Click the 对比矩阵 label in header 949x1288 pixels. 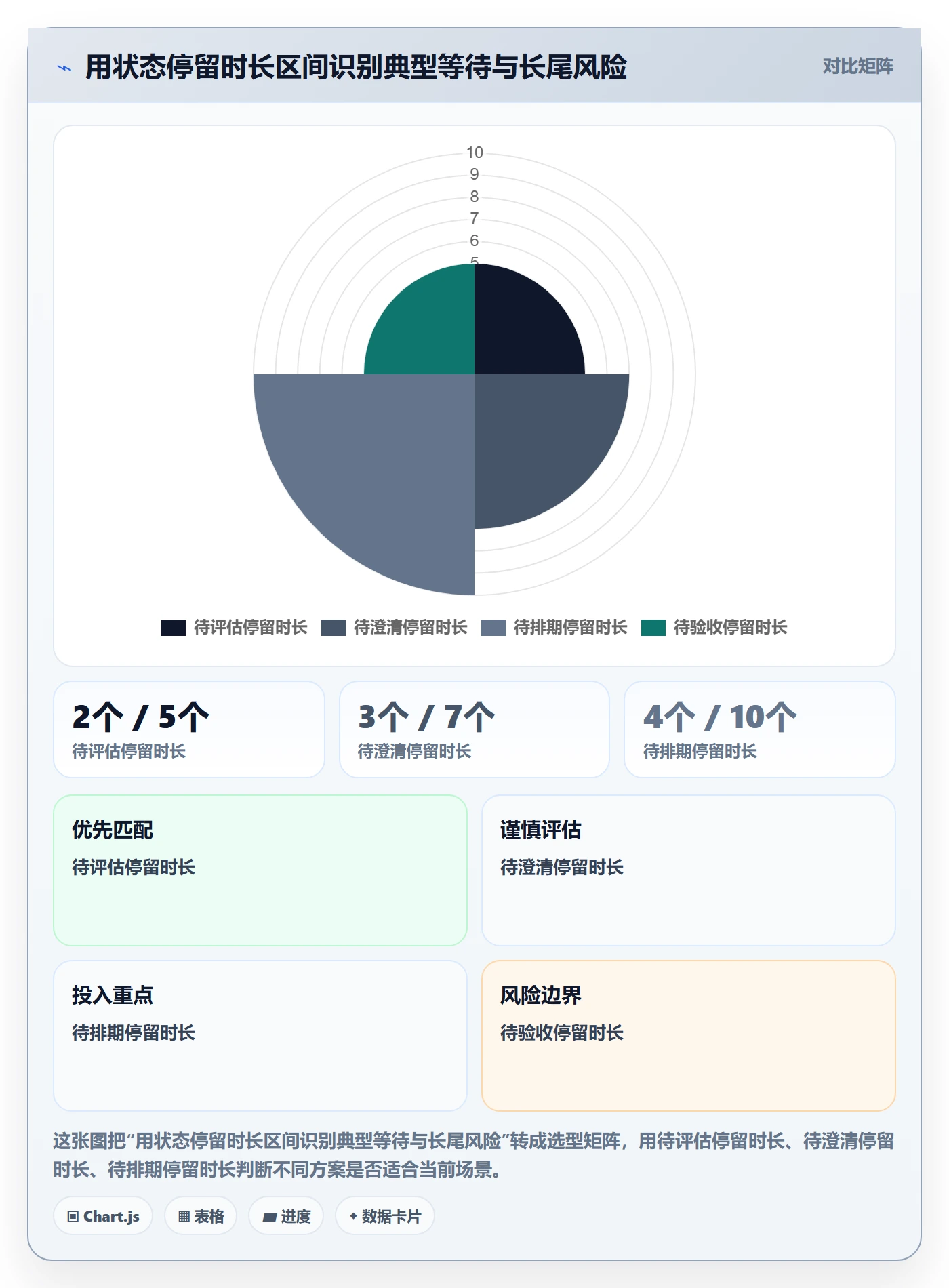[857, 66]
